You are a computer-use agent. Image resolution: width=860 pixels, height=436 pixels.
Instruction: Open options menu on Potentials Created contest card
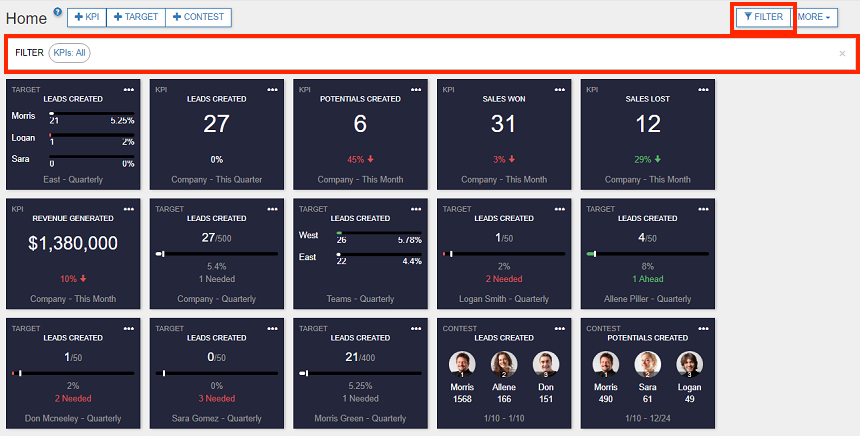[703, 329]
